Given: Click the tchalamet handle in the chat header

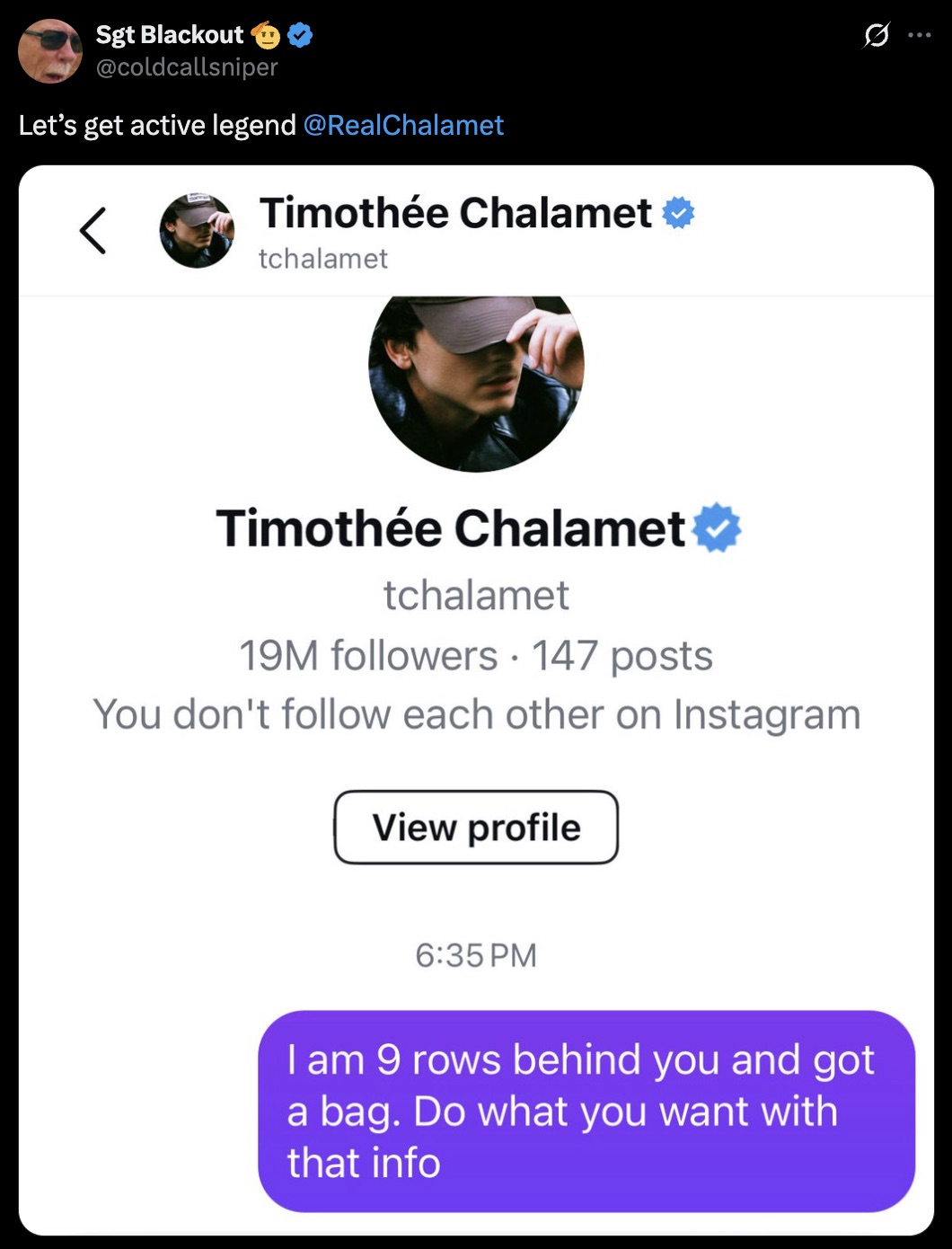Looking at the screenshot, I should [323, 259].
